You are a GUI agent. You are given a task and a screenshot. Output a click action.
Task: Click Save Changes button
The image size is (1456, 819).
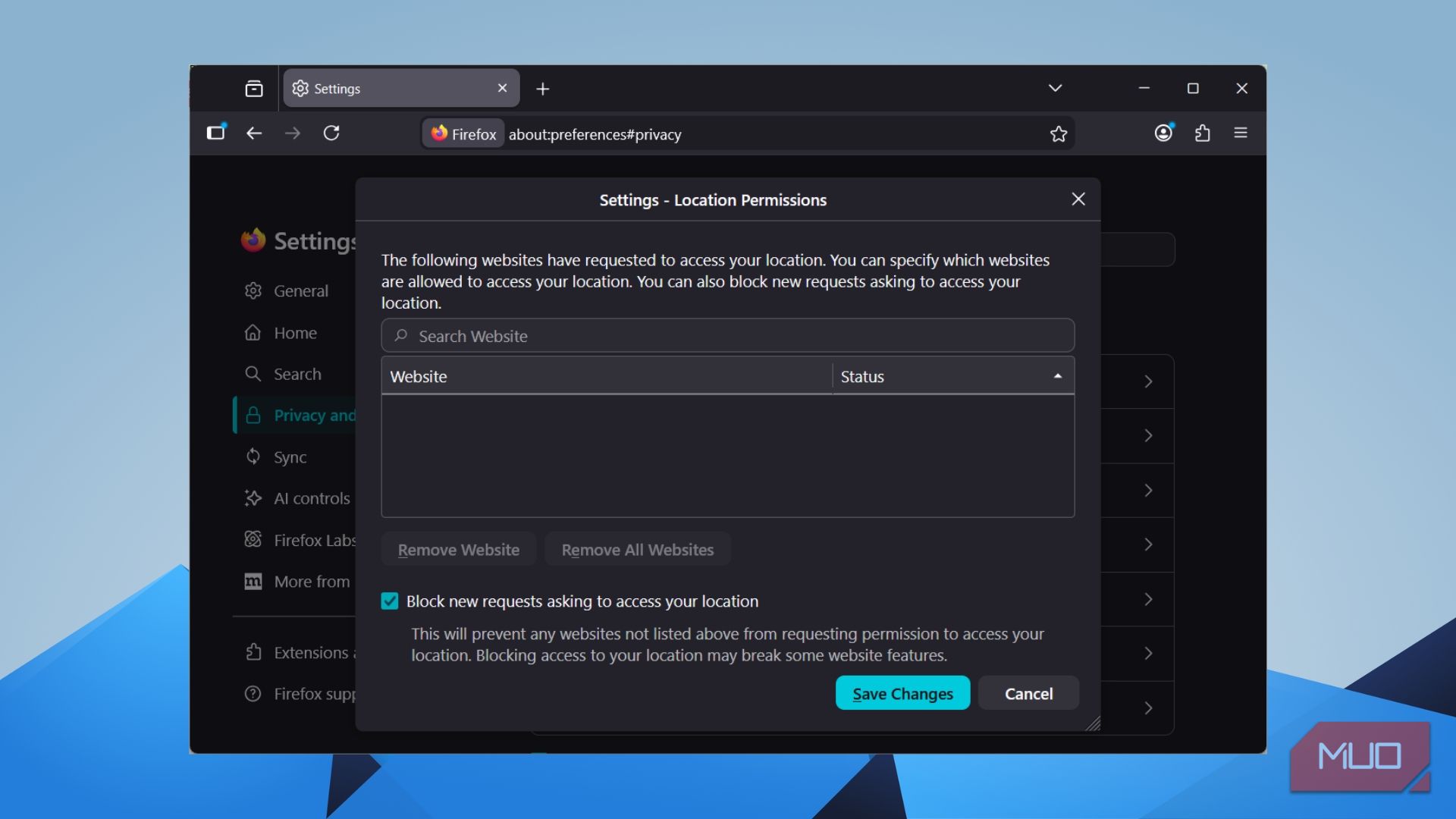pyautogui.click(x=902, y=693)
